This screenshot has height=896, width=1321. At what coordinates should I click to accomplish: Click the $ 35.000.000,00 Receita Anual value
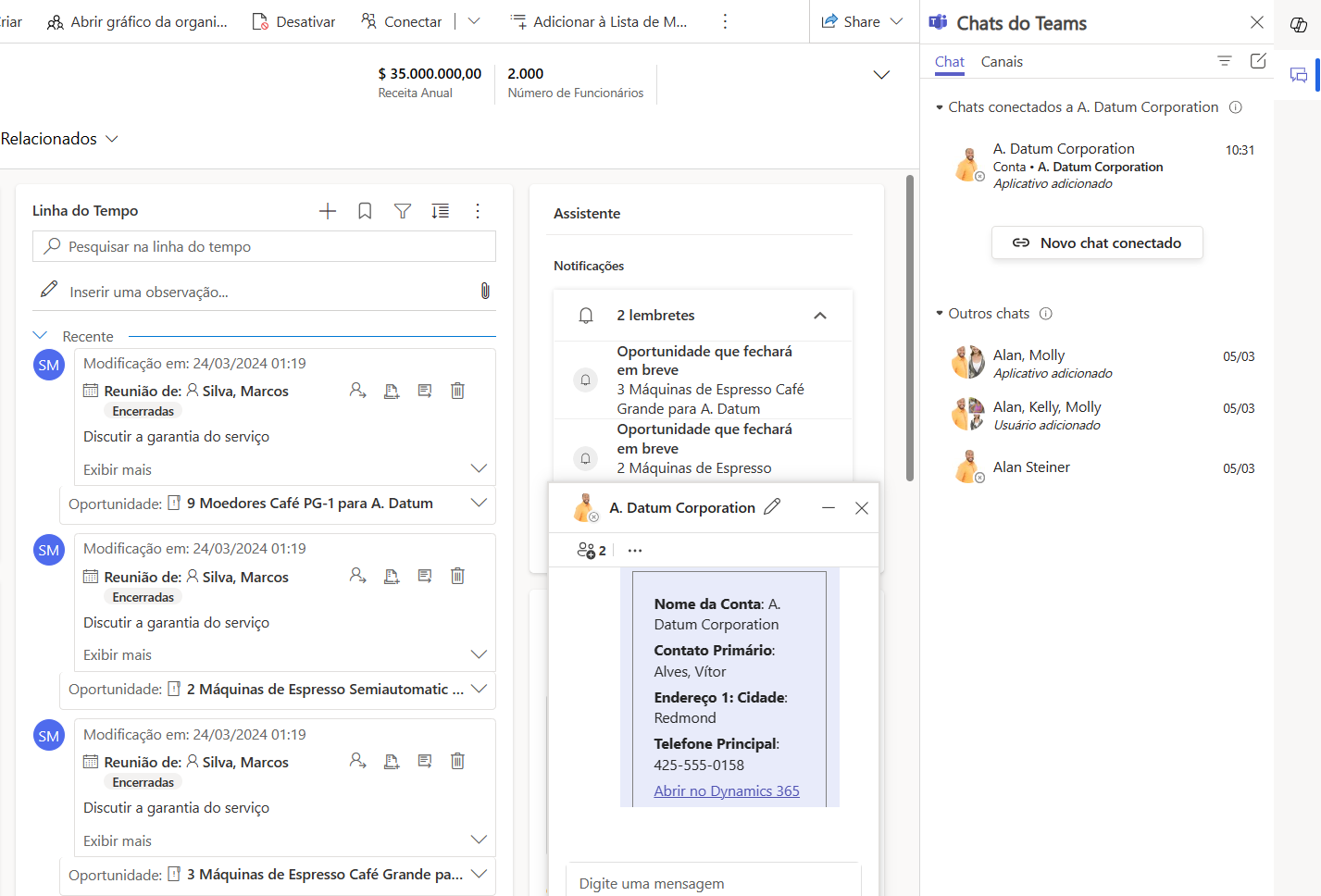tap(430, 73)
